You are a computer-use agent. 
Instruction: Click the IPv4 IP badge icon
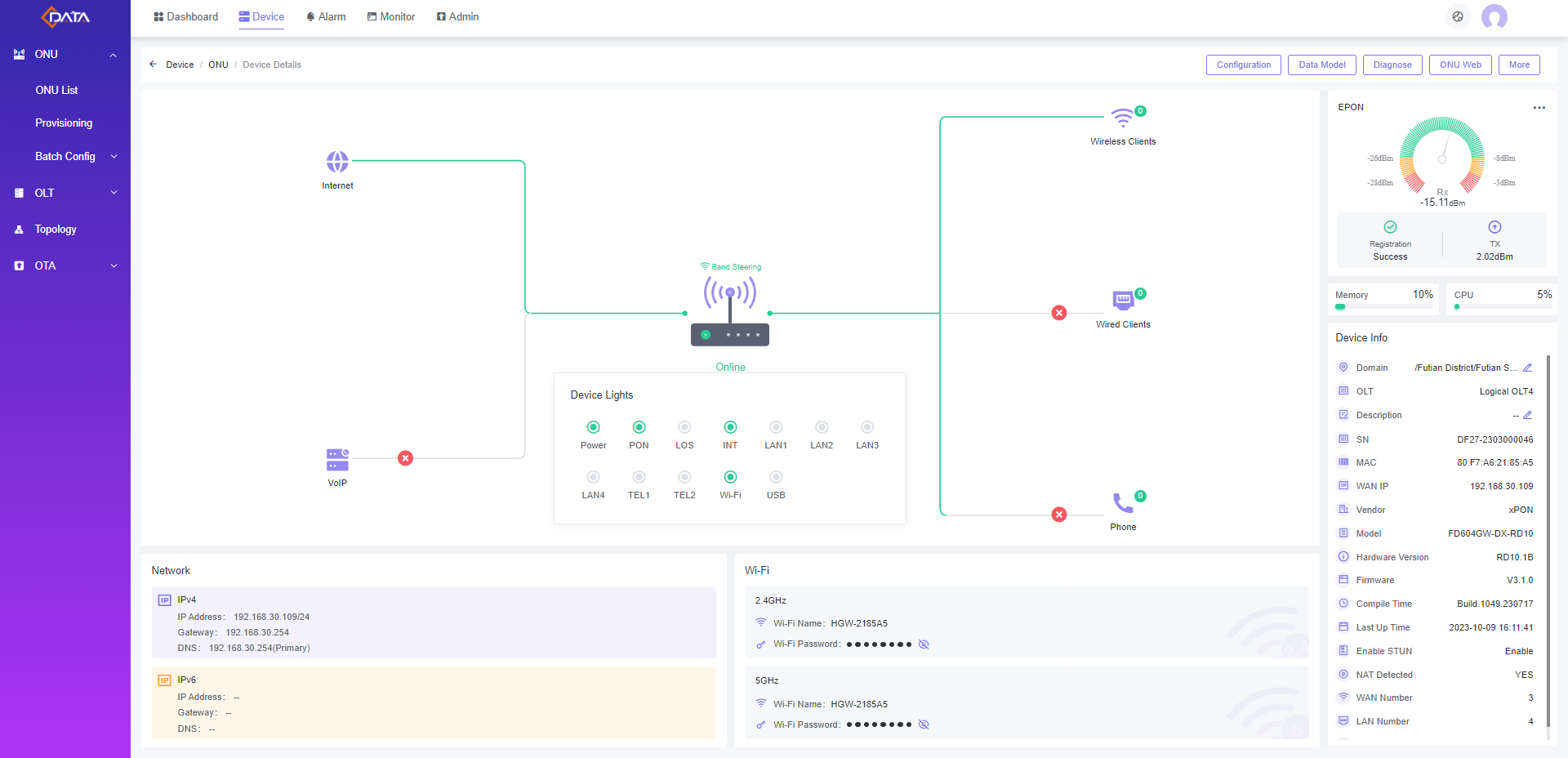164,600
